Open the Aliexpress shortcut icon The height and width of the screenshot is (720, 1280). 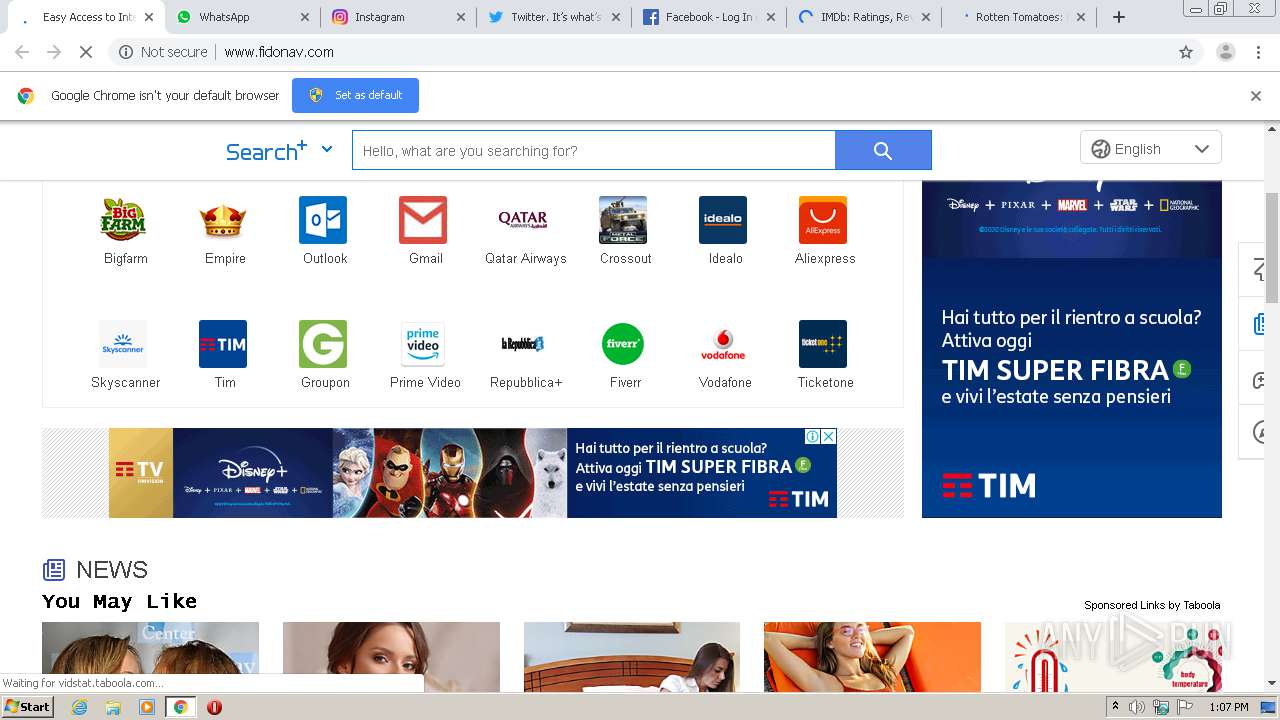[x=823, y=220]
